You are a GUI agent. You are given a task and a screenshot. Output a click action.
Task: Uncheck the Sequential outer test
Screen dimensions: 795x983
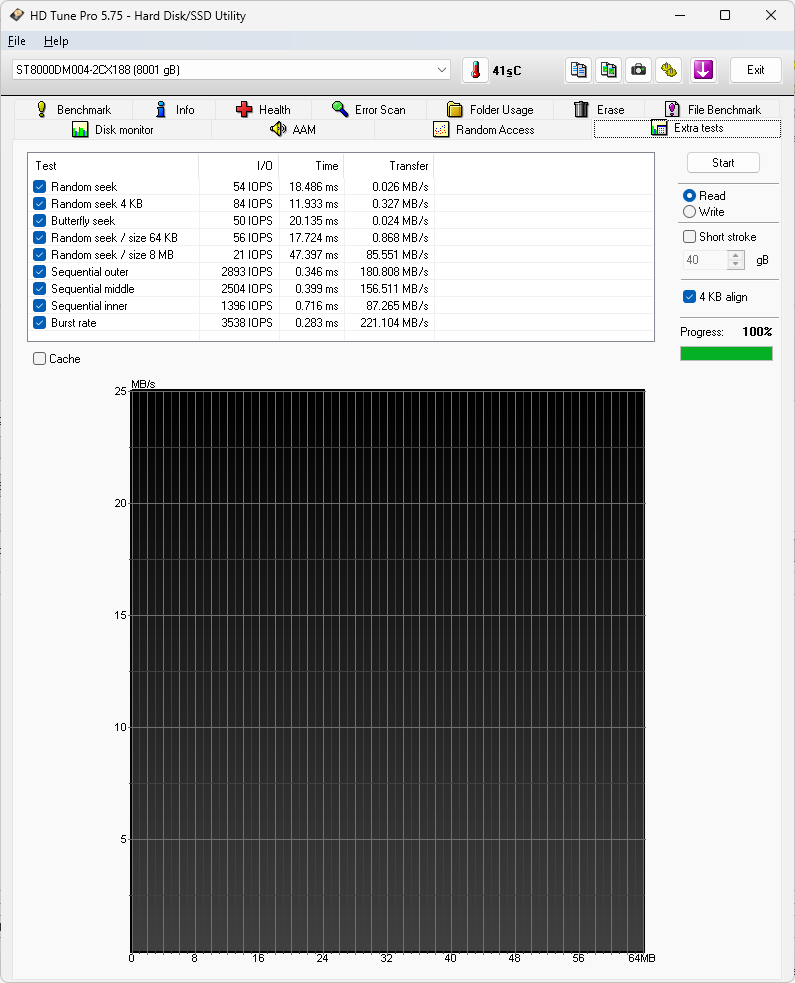point(39,271)
